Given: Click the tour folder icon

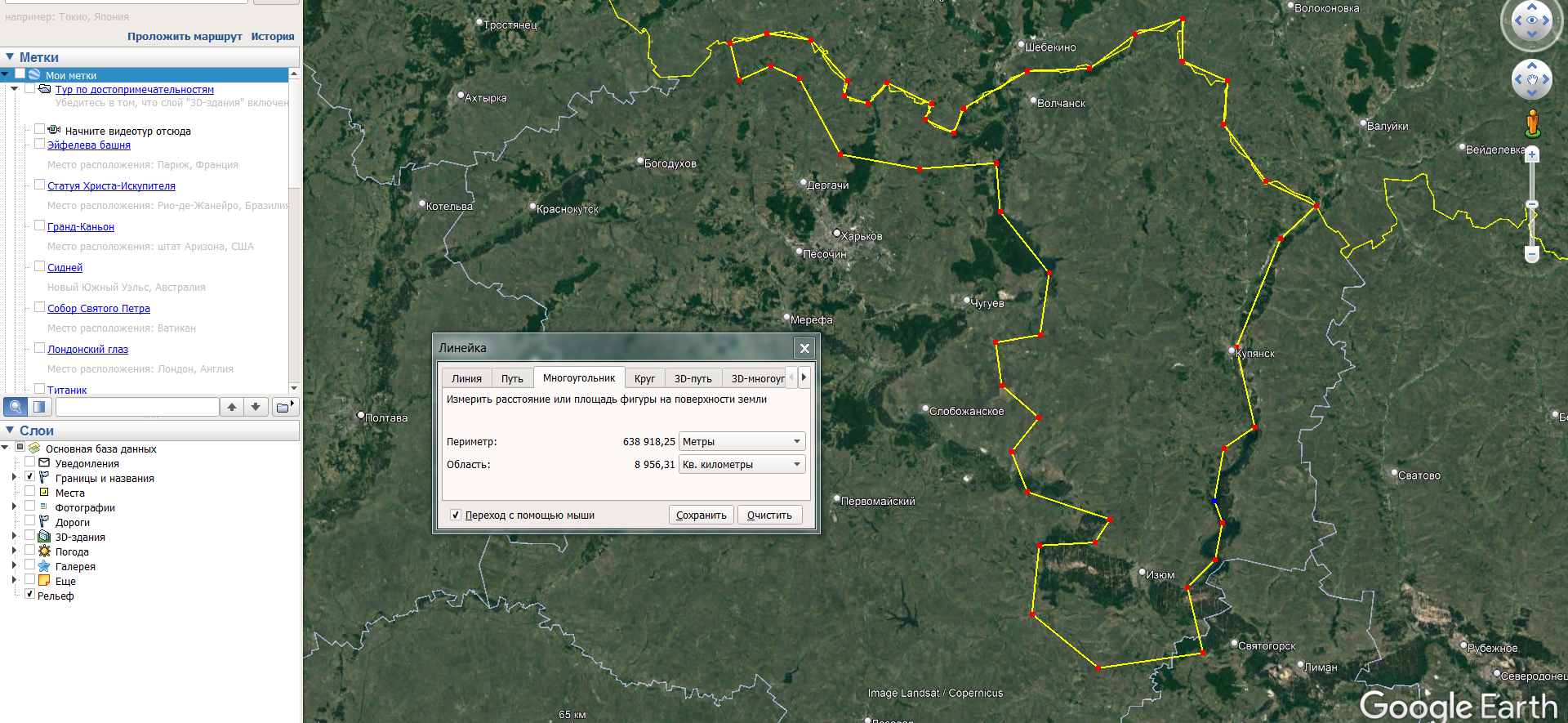Looking at the screenshot, I should pyautogui.click(x=45, y=89).
